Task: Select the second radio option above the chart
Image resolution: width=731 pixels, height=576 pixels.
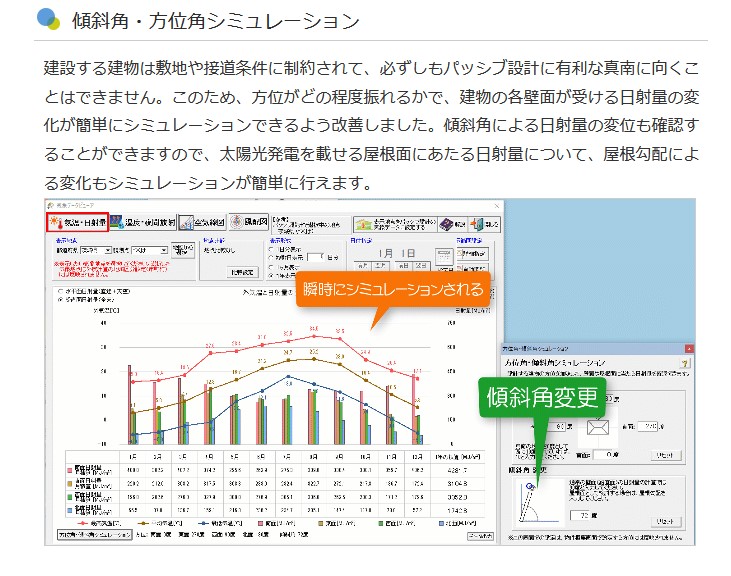Action: [x=60, y=300]
